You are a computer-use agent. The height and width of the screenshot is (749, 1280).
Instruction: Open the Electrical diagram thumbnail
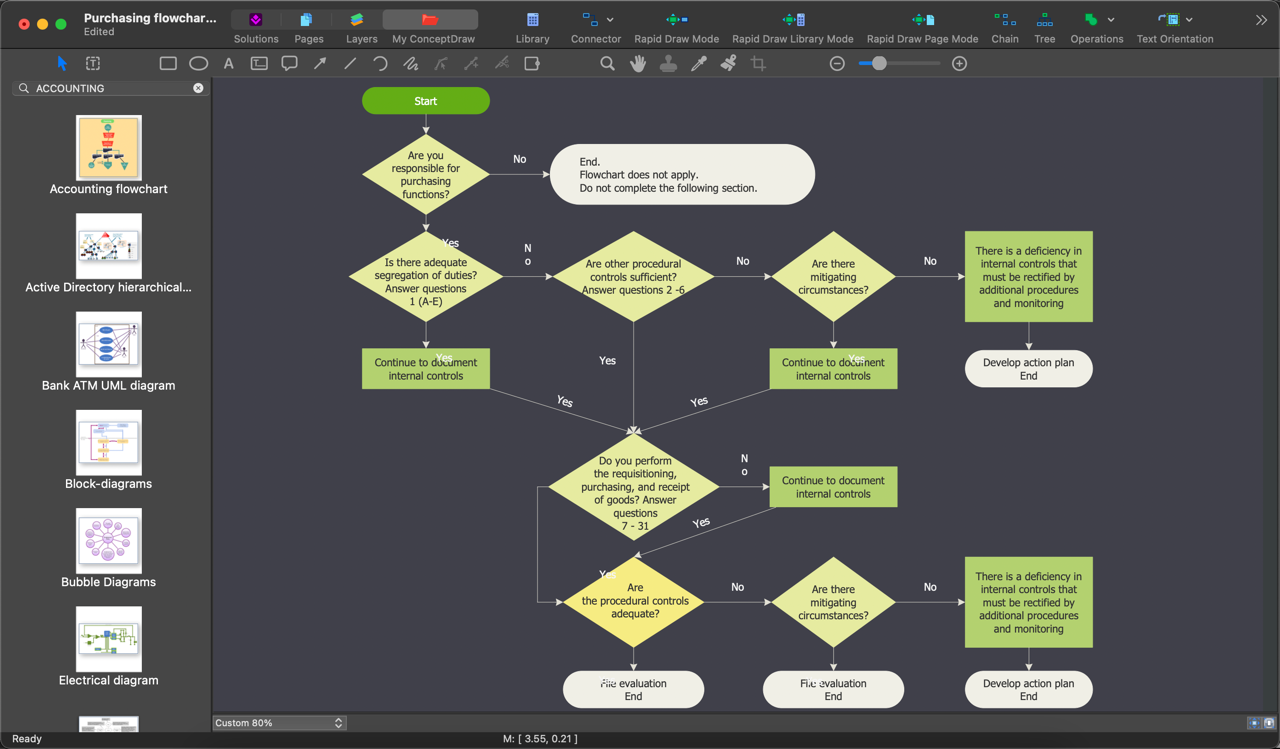pos(109,639)
